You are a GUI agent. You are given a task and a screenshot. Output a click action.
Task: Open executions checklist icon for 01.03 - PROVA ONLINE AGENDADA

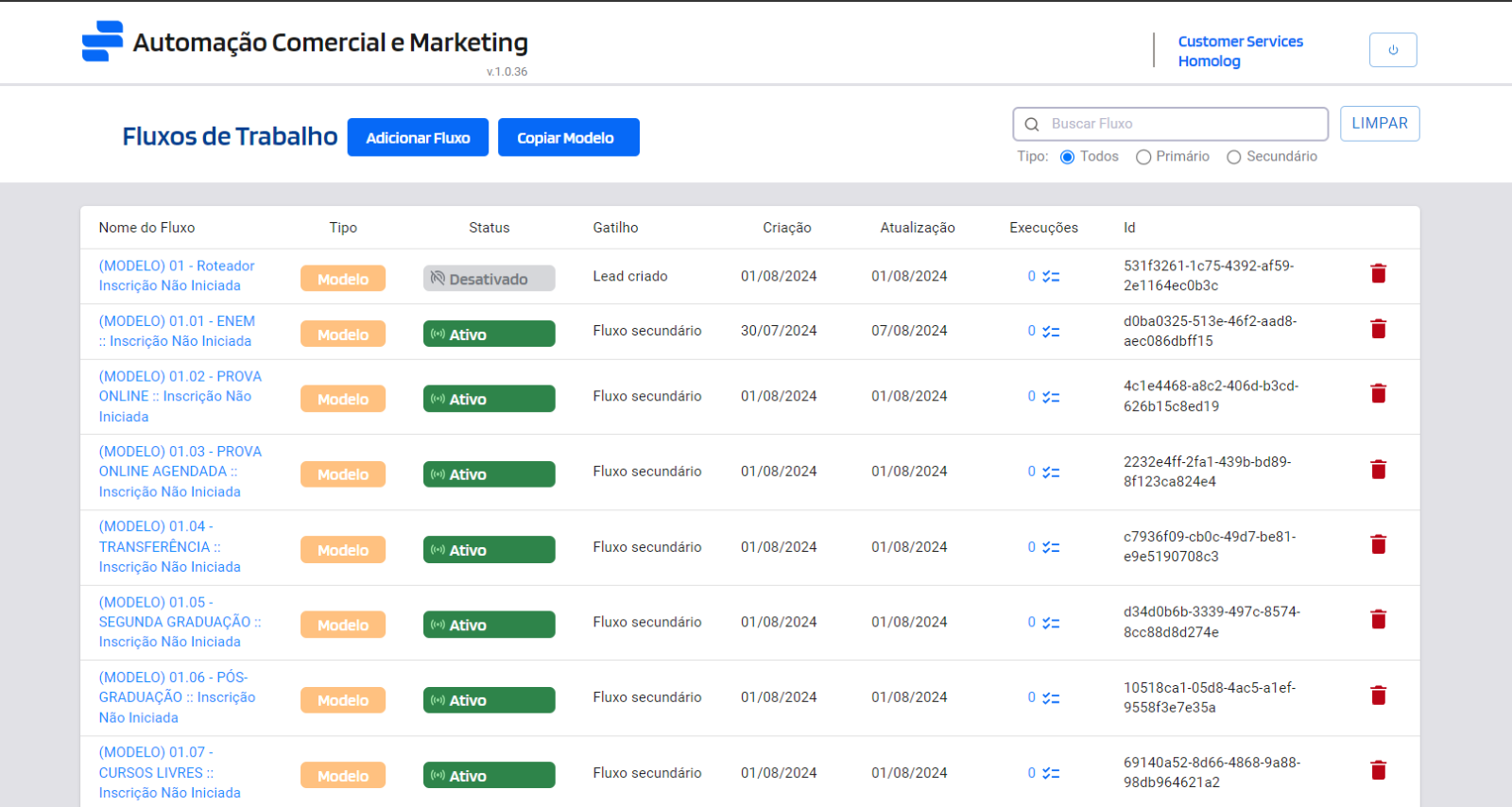click(x=1051, y=472)
